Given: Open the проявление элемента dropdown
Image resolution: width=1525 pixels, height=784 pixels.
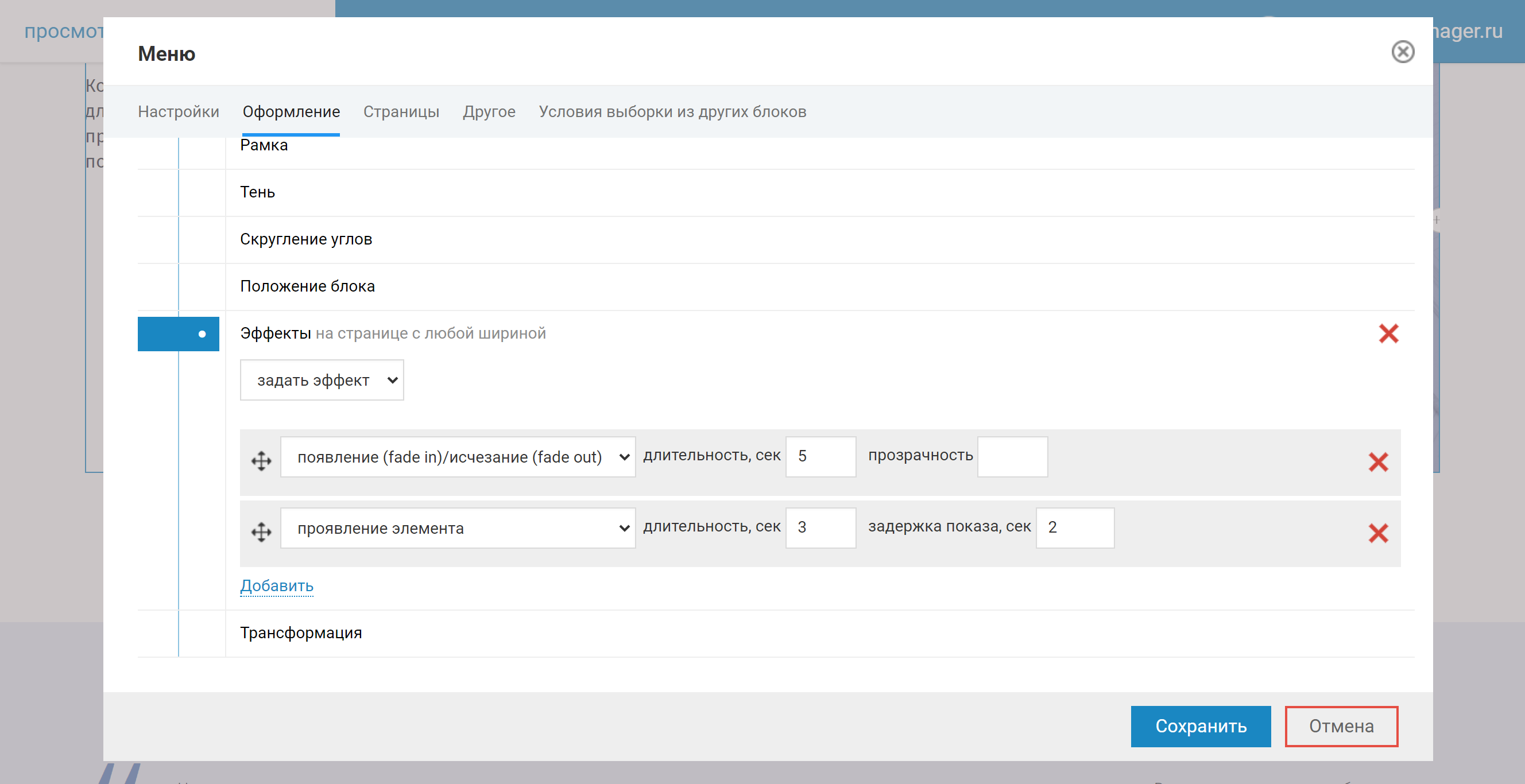Looking at the screenshot, I should [457, 528].
